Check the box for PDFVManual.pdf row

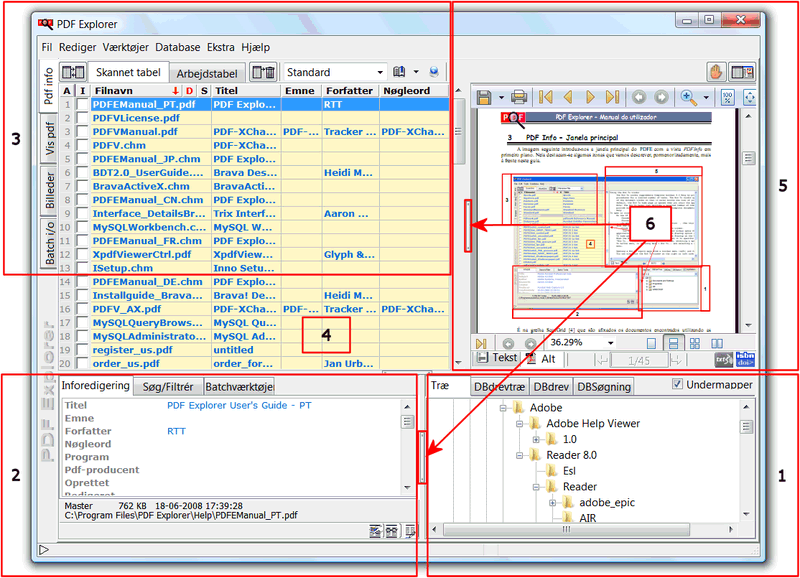click(83, 131)
